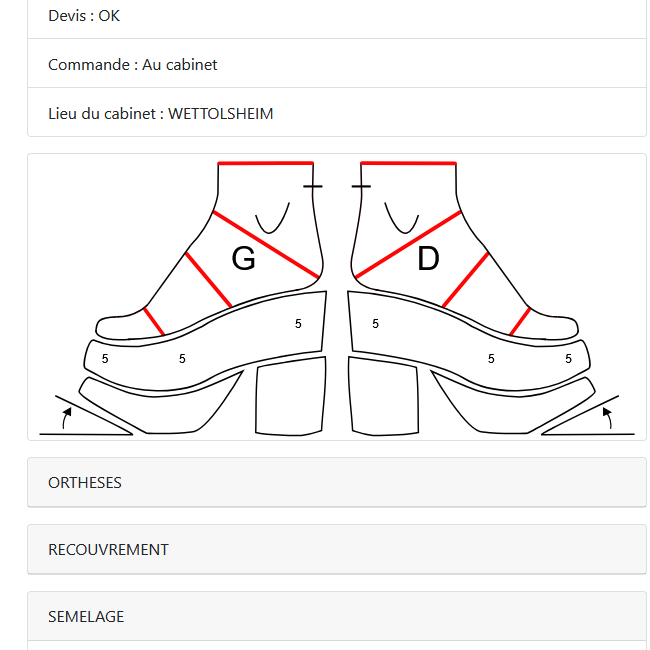Click toe value 5 on right sole
This screenshot has height=650, width=650.
click(568, 359)
